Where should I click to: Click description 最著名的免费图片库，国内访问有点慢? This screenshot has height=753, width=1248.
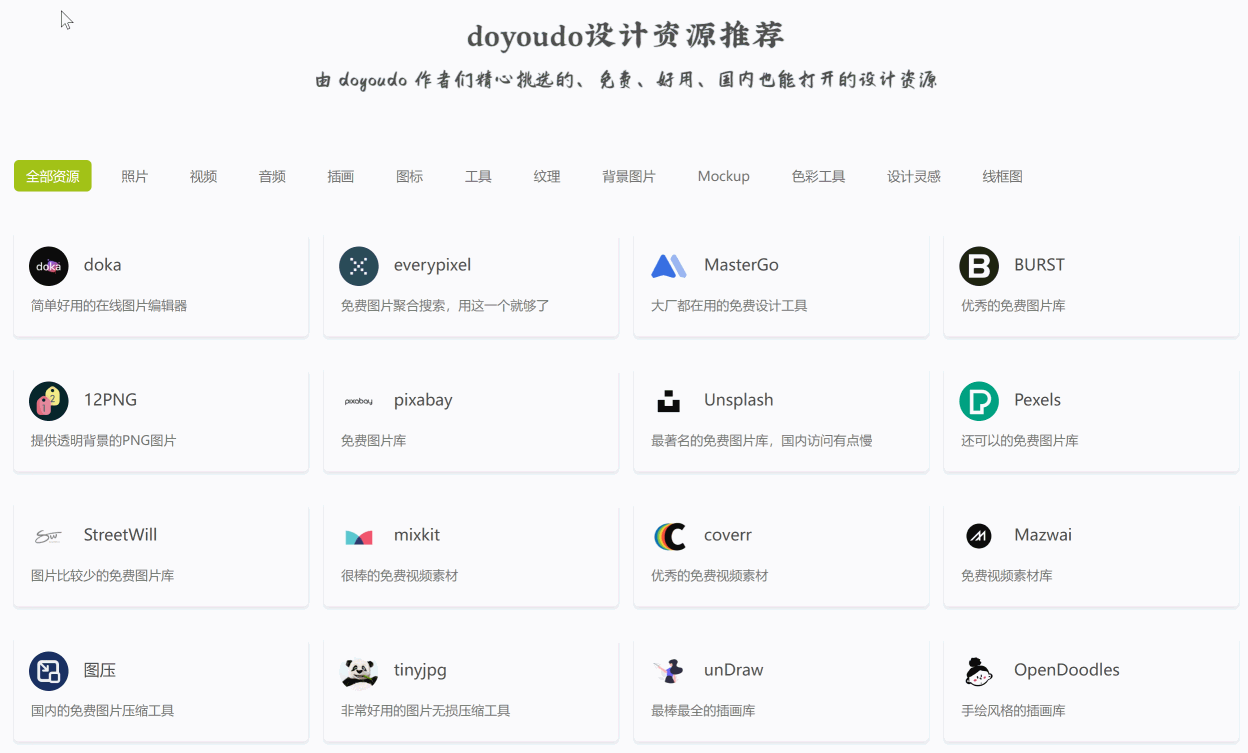[762, 441]
